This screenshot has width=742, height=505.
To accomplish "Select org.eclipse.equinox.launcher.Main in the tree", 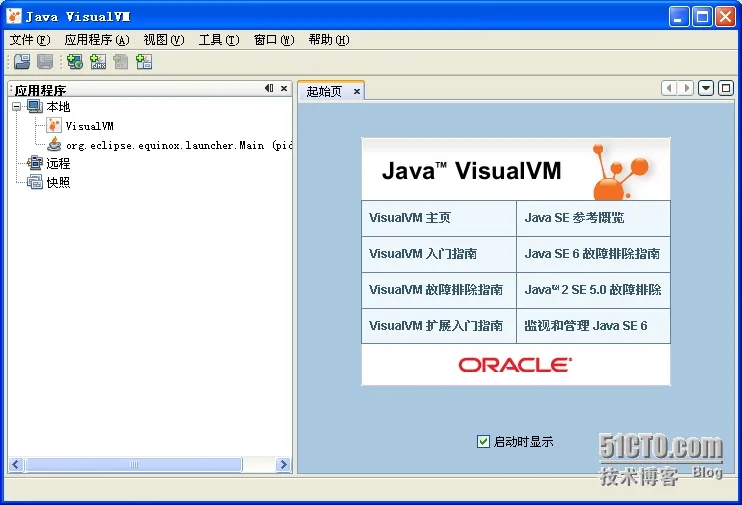I will pyautogui.click(x=179, y=145).
